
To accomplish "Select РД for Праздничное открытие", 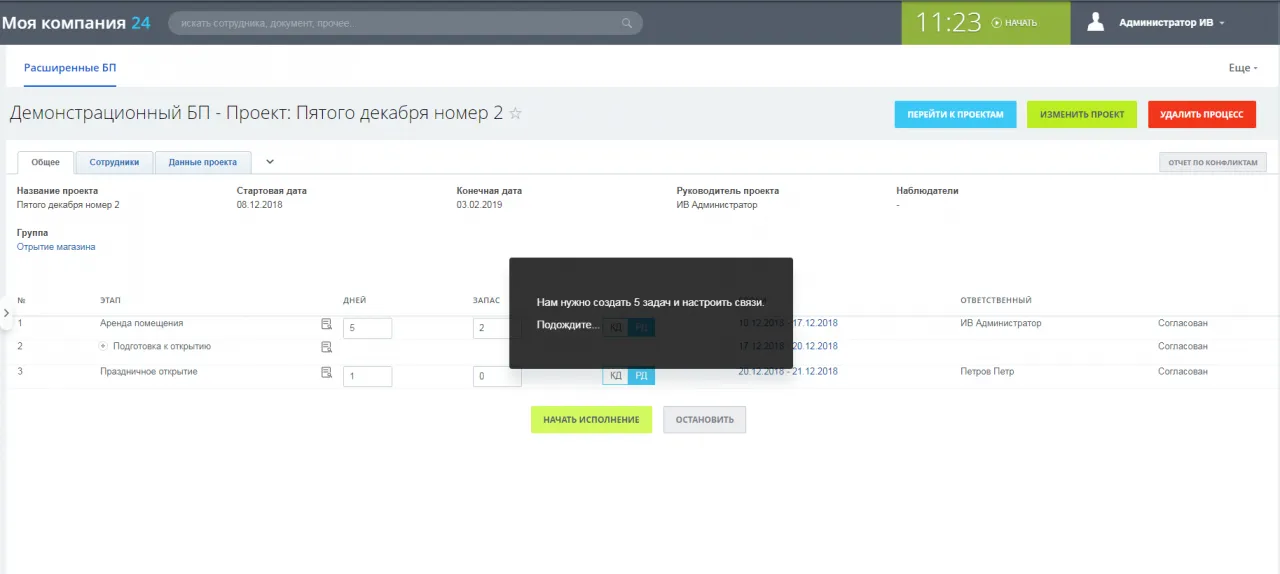I will pos(641,376).
